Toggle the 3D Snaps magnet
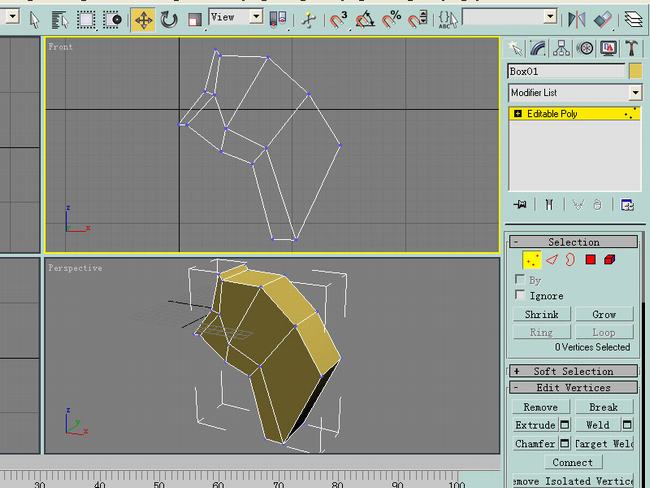Screen dimensions: 650x488 tap(338, 19)
